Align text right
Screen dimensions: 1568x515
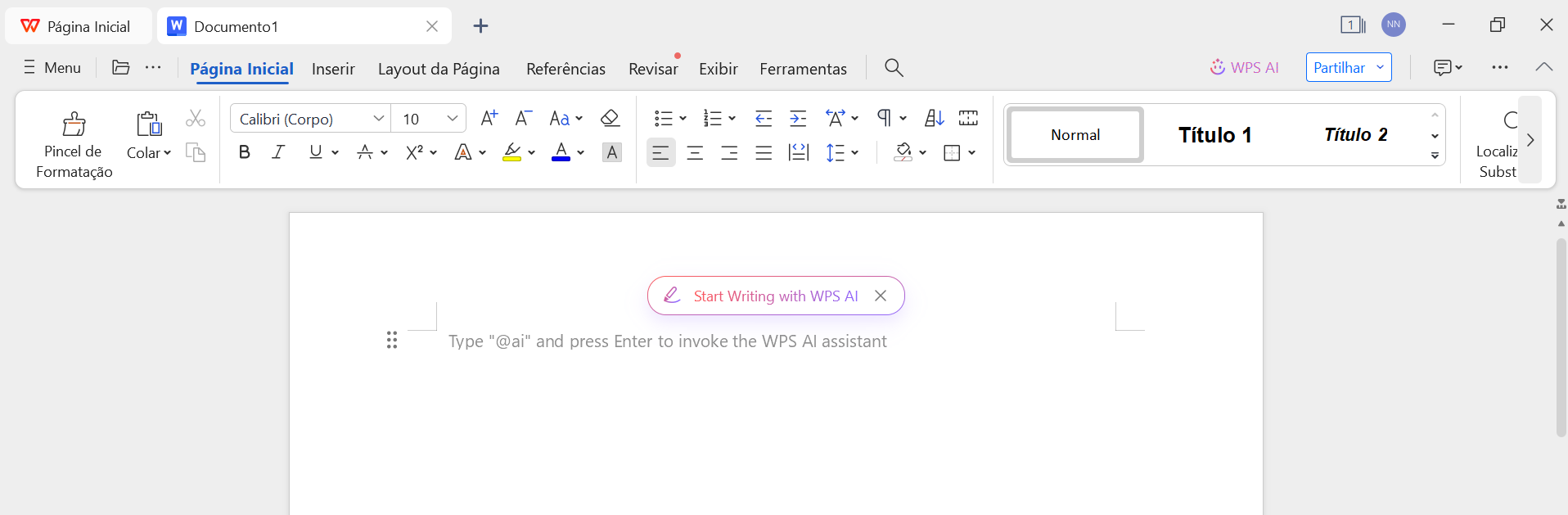tap(730, 152)
